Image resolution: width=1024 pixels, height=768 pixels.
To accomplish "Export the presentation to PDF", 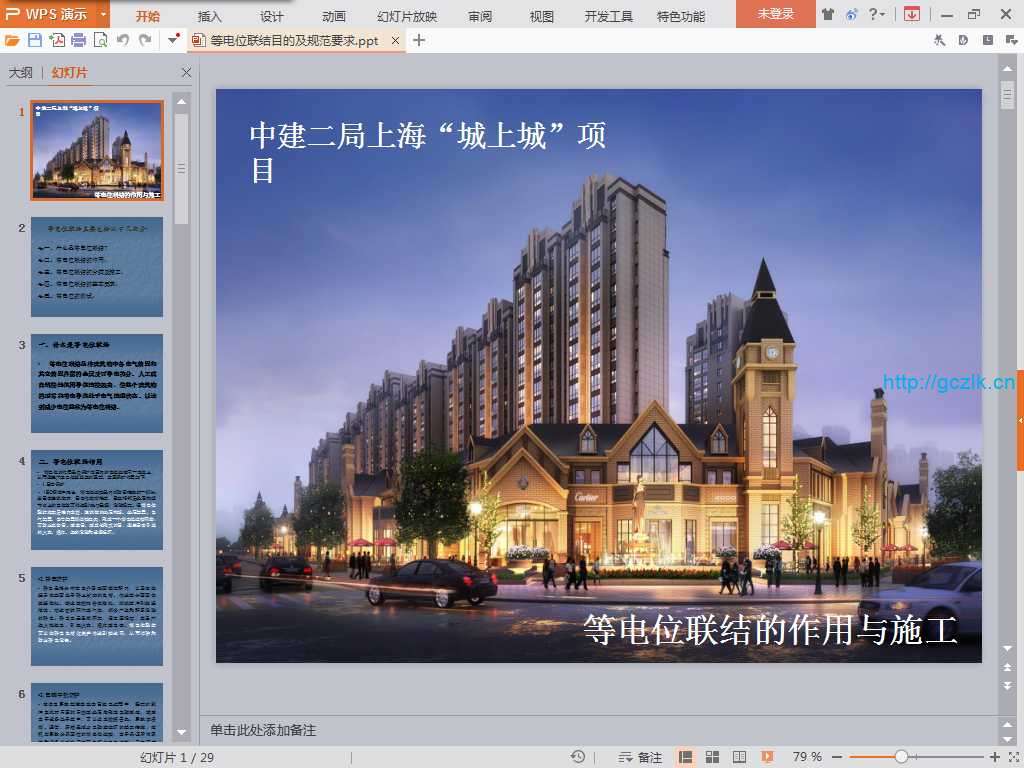I will (57, 40).
